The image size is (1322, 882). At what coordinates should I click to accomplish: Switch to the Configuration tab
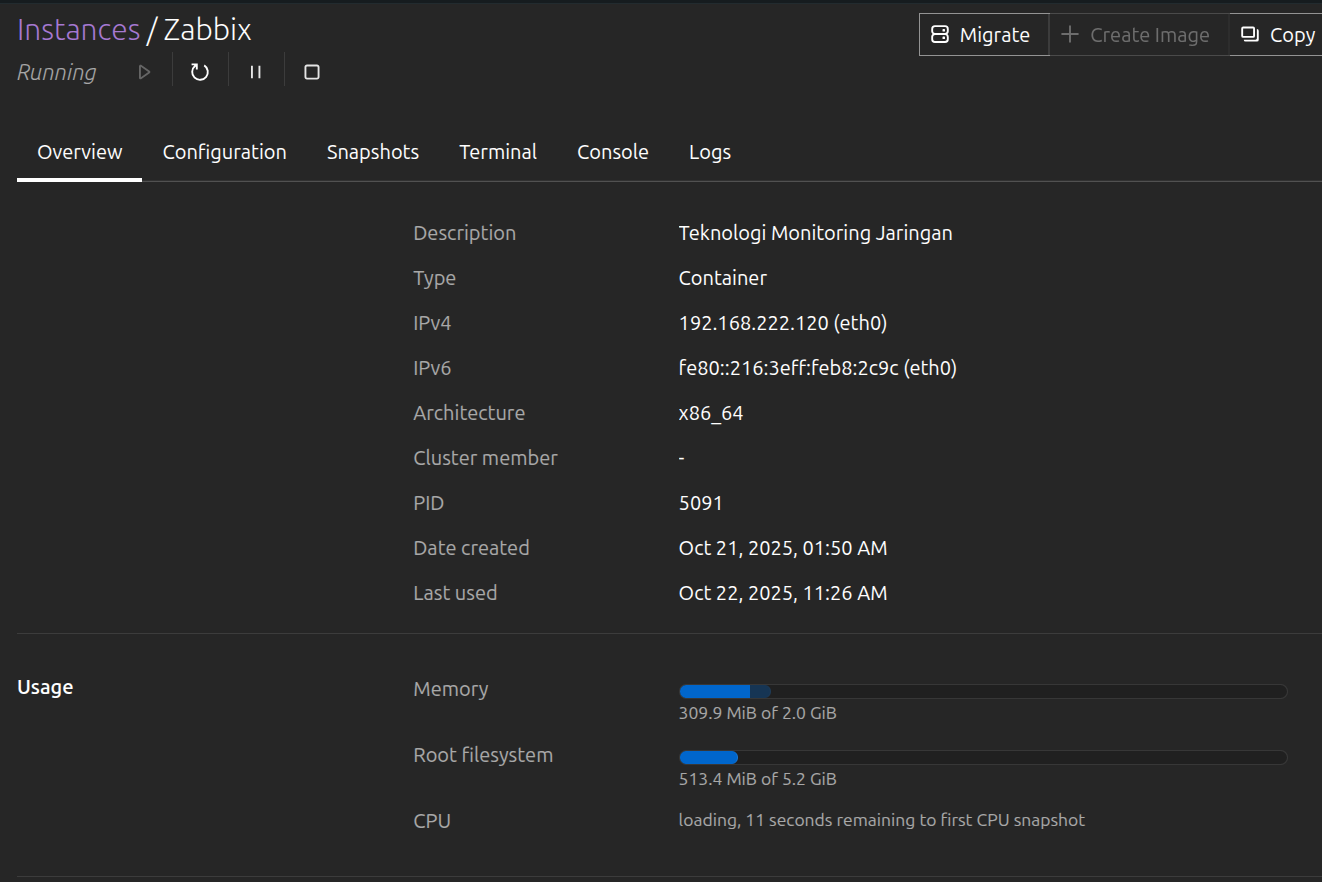tap(224, 152)
